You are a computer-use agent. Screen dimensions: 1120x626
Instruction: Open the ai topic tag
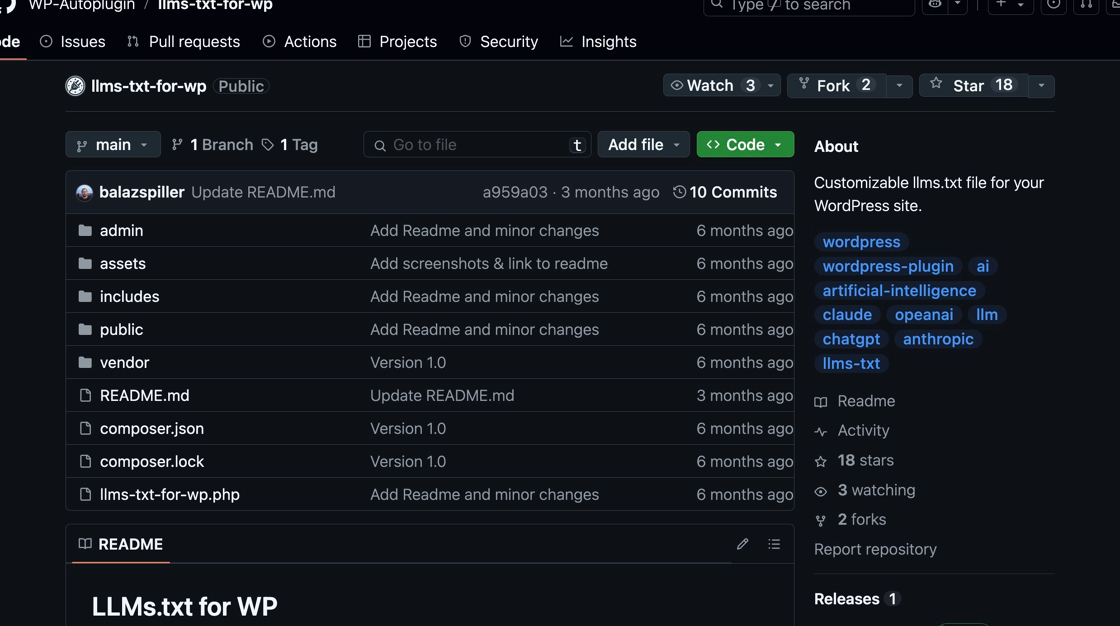point(983,266)
